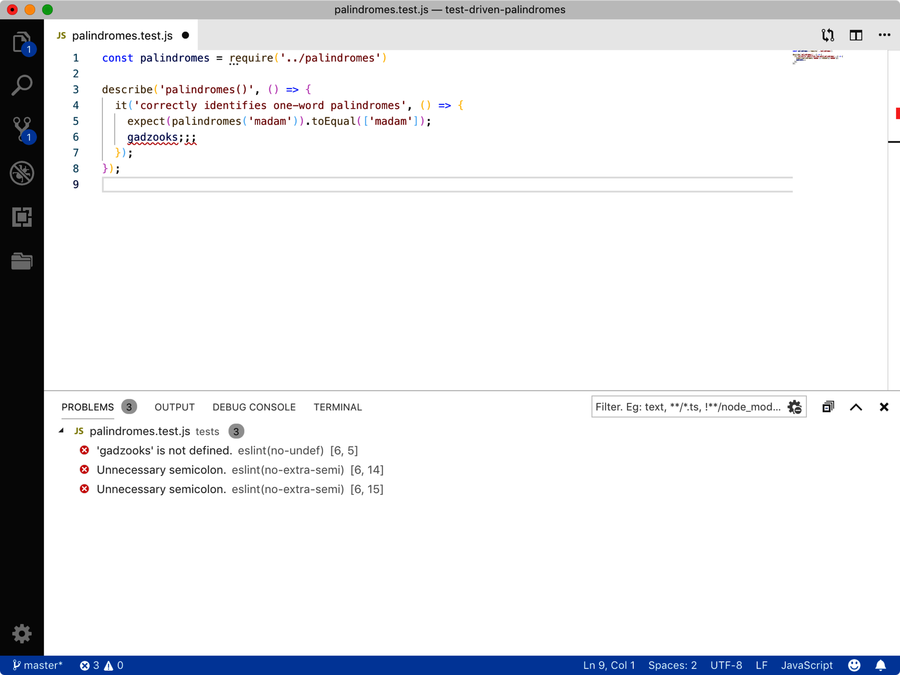Open the more actions ellipsis menu
This screenshot has width=900, height=675.
[884, 35]
